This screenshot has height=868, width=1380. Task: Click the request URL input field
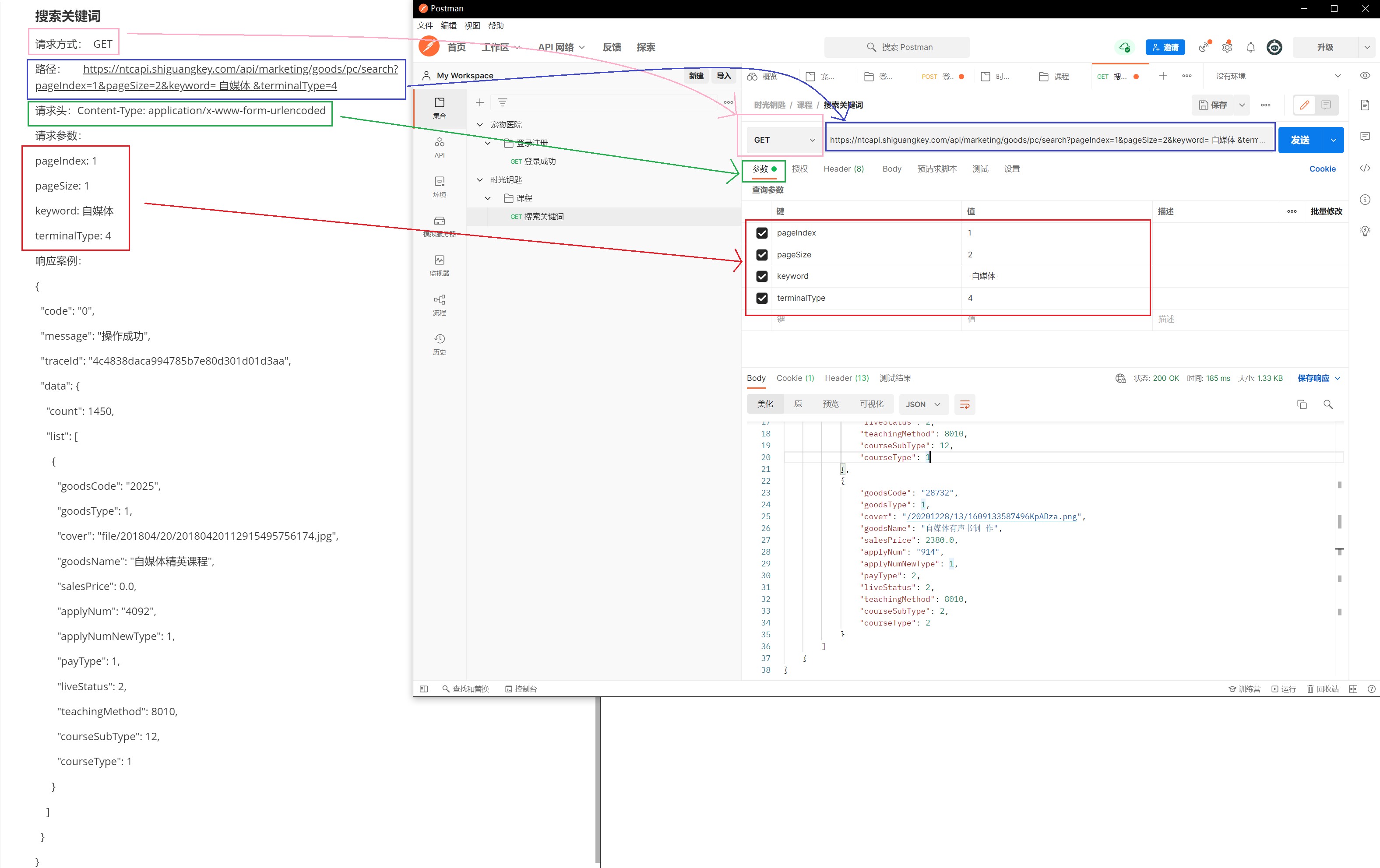pos(1043,140)
